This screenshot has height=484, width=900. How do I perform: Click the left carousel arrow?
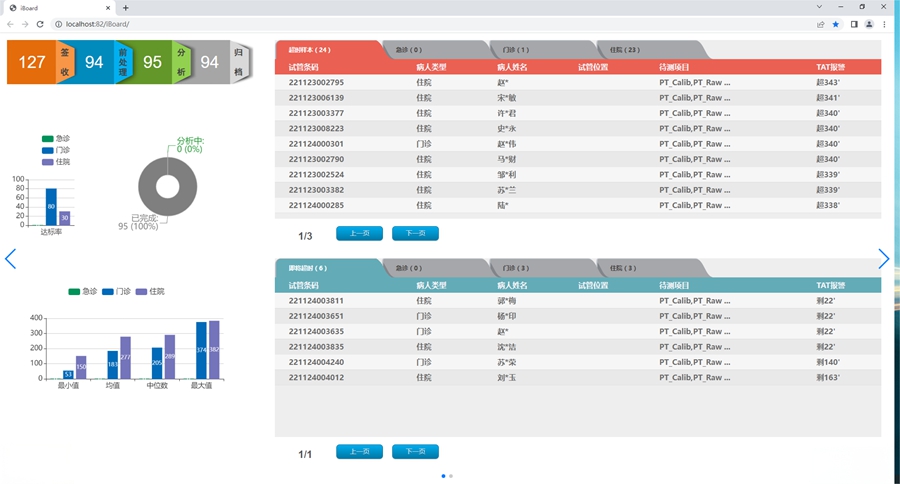click(x=10, y=259)
